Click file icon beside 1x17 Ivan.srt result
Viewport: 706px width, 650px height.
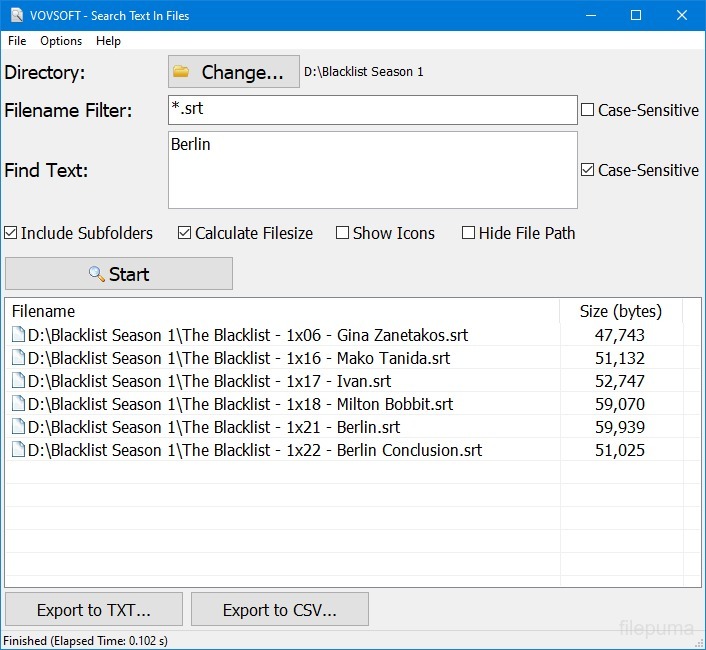[x=19, y=382]
